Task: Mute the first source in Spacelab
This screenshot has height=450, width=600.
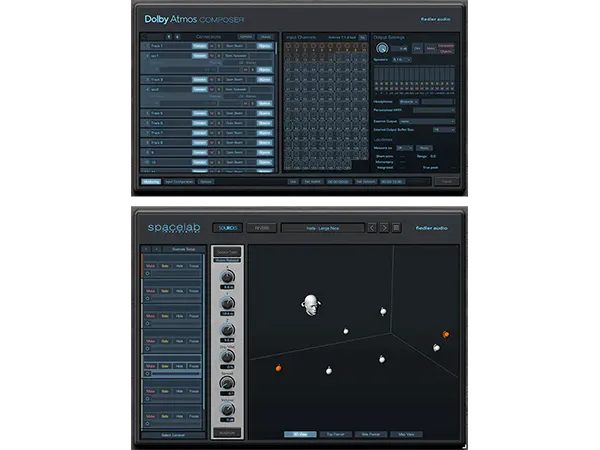Action: [x=151, y=266]
